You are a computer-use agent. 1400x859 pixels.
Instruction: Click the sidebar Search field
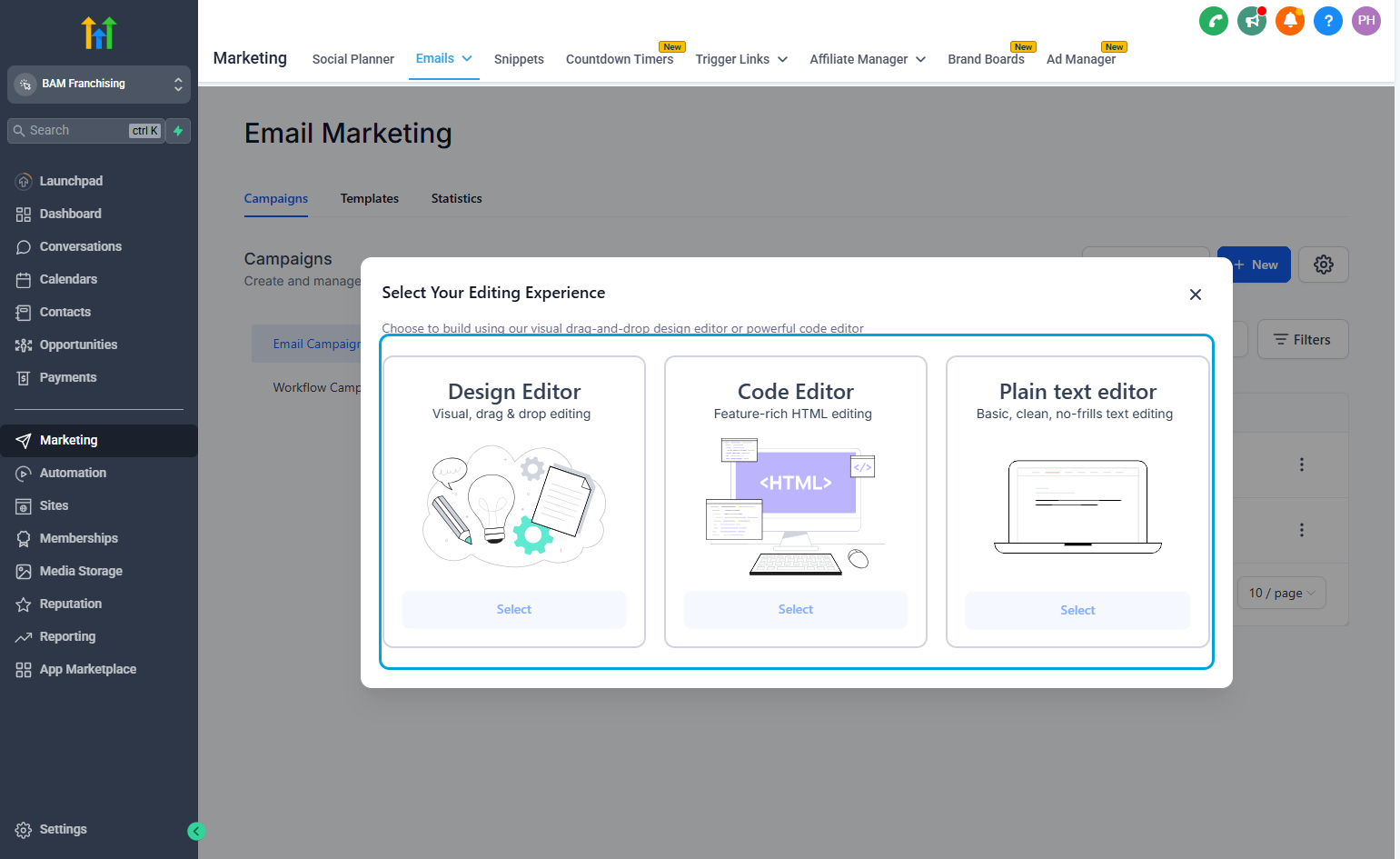tap(86, 131)
